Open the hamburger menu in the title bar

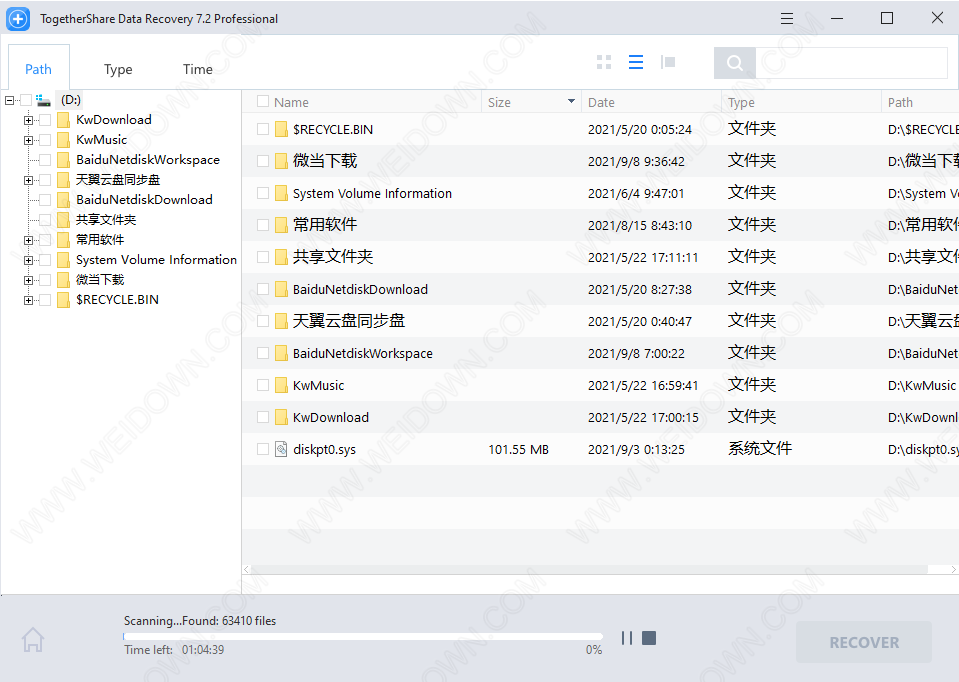(787, 18)
